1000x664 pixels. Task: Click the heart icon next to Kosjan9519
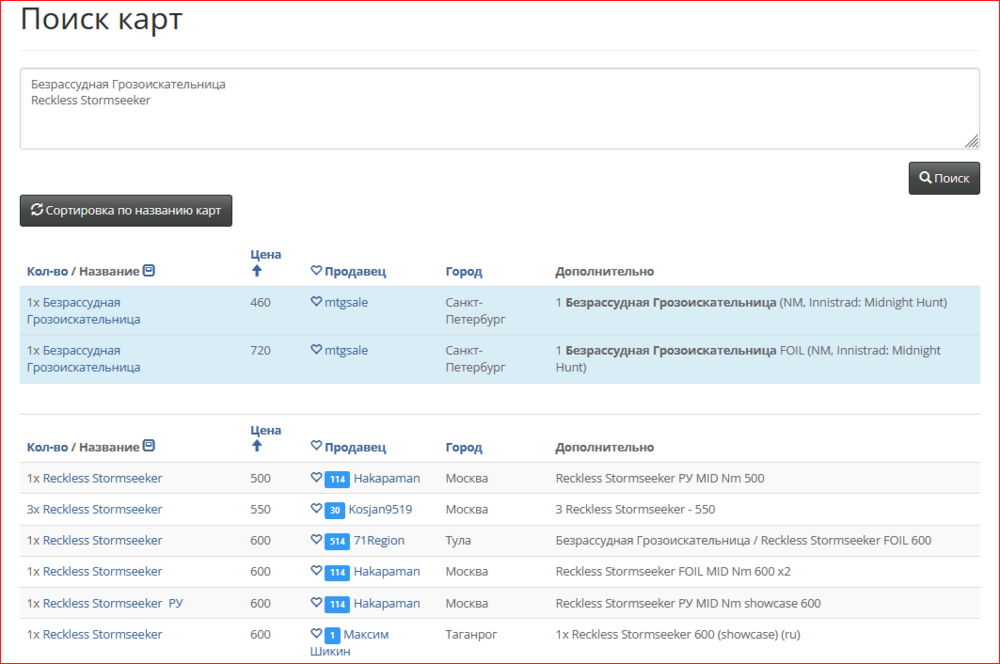(316, 509)
